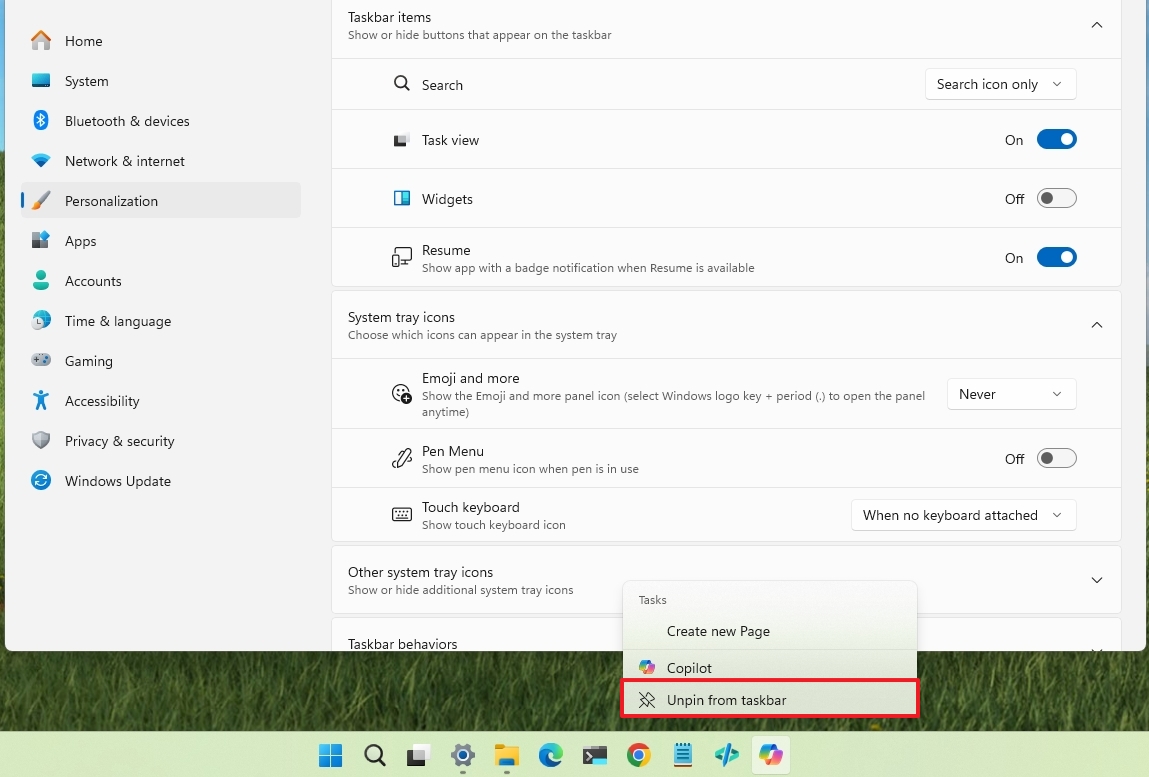Open the Search icon only dropdown
This screenshot has height=777, width=1149.
point(999,84)
